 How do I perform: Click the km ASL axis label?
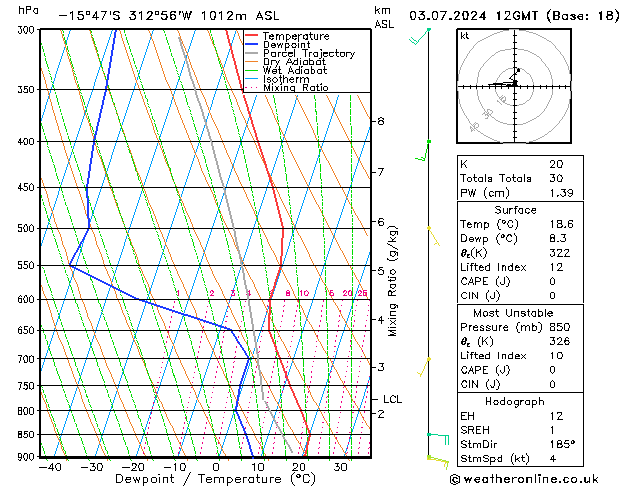click(384, 18)
